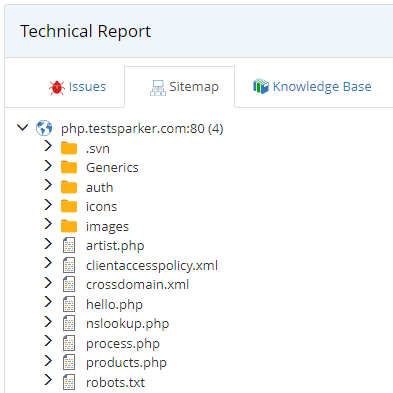The height and width of the screenshot is (393, 393).
Task: Expand the clientaccesspolicy.xml node
Action: tap(48, 263)
